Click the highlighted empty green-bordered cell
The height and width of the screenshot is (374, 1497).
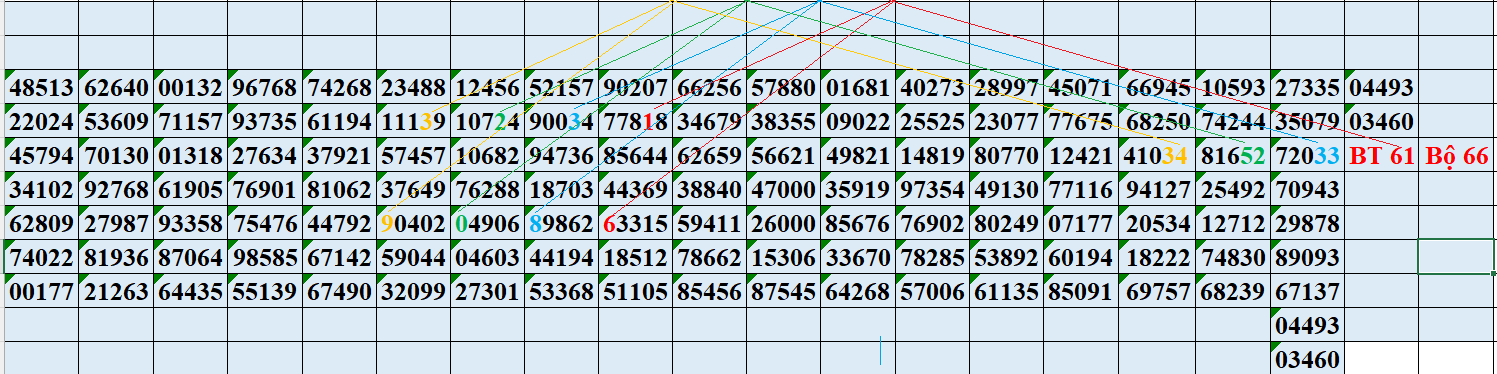(x=1456, y=257)
